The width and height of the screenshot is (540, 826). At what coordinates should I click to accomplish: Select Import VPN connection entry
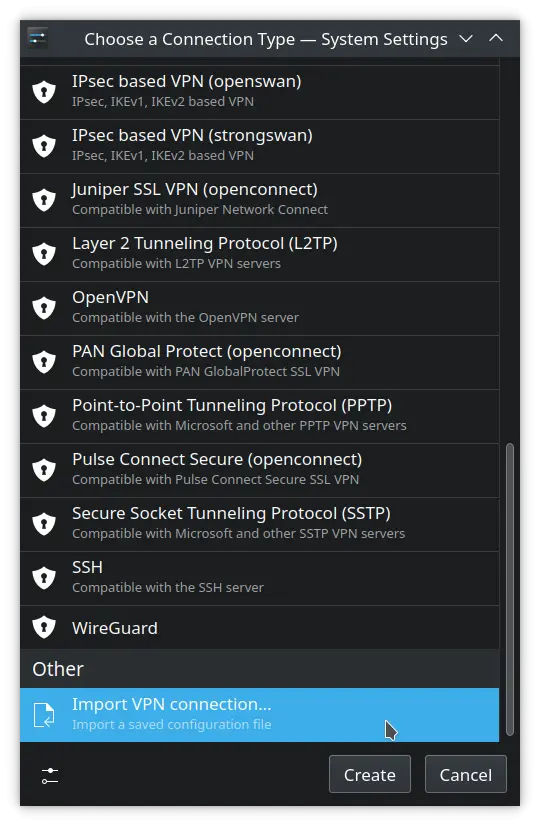pyautogui.click(x=259, y=715)
